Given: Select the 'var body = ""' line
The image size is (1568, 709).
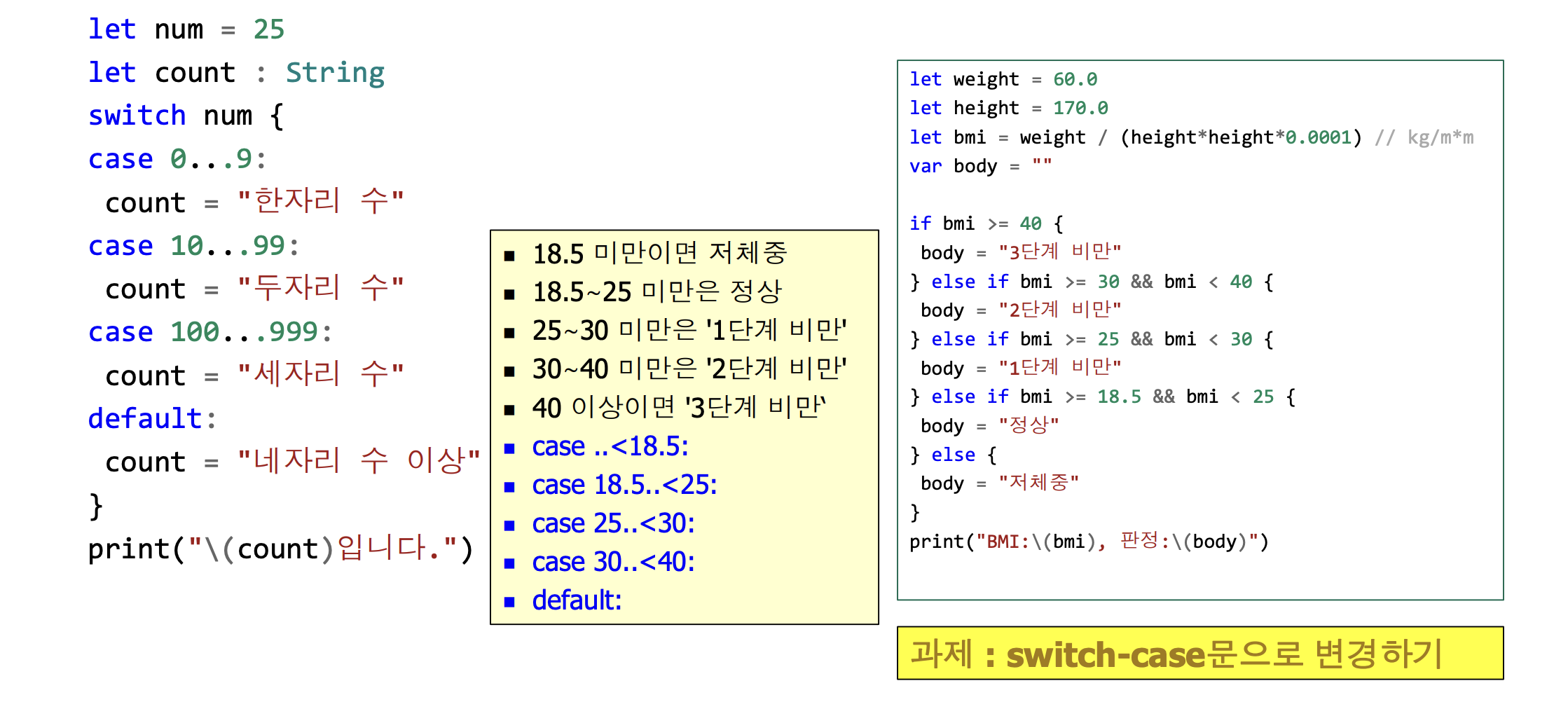Looking at the screenshot, I should click(x=981, y=166).
